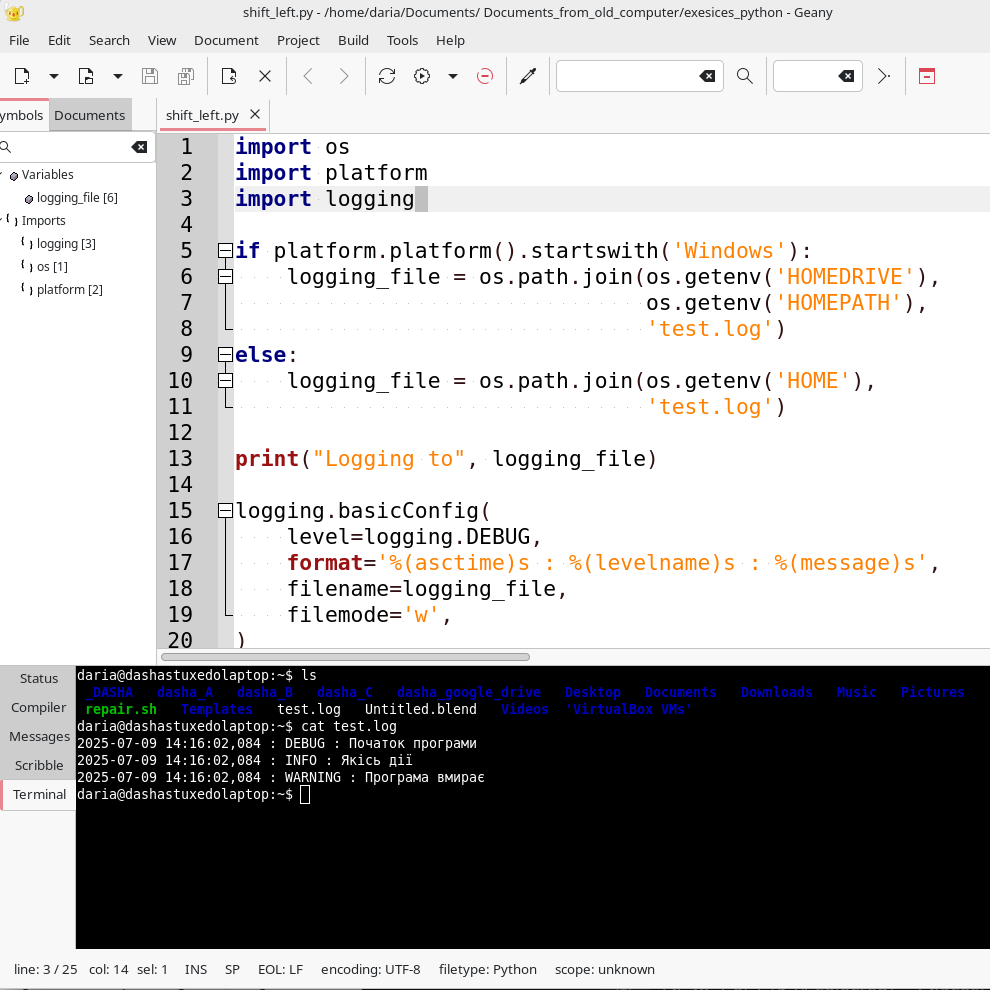Open the Help menu
990x990 pixels.
tap(450, 40)
